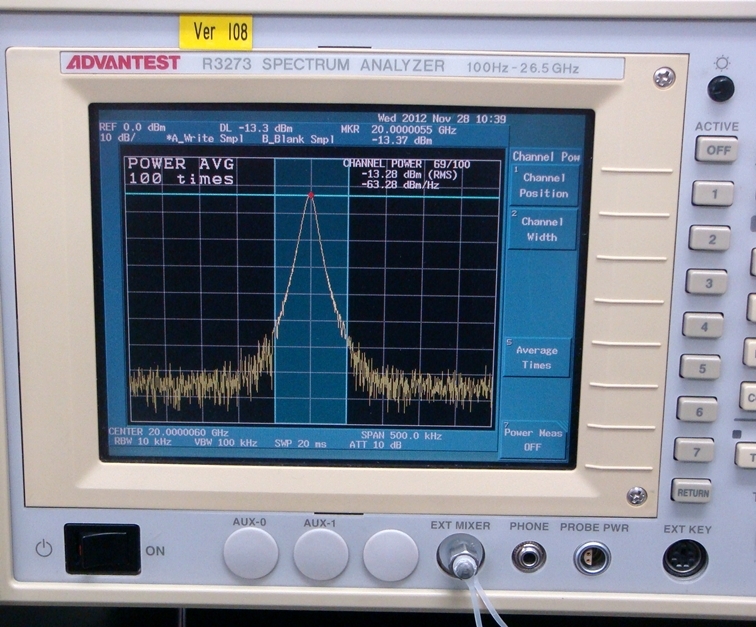Click the red marker at trace peak
Screen dimensions: 756x627
click(311, 195)
